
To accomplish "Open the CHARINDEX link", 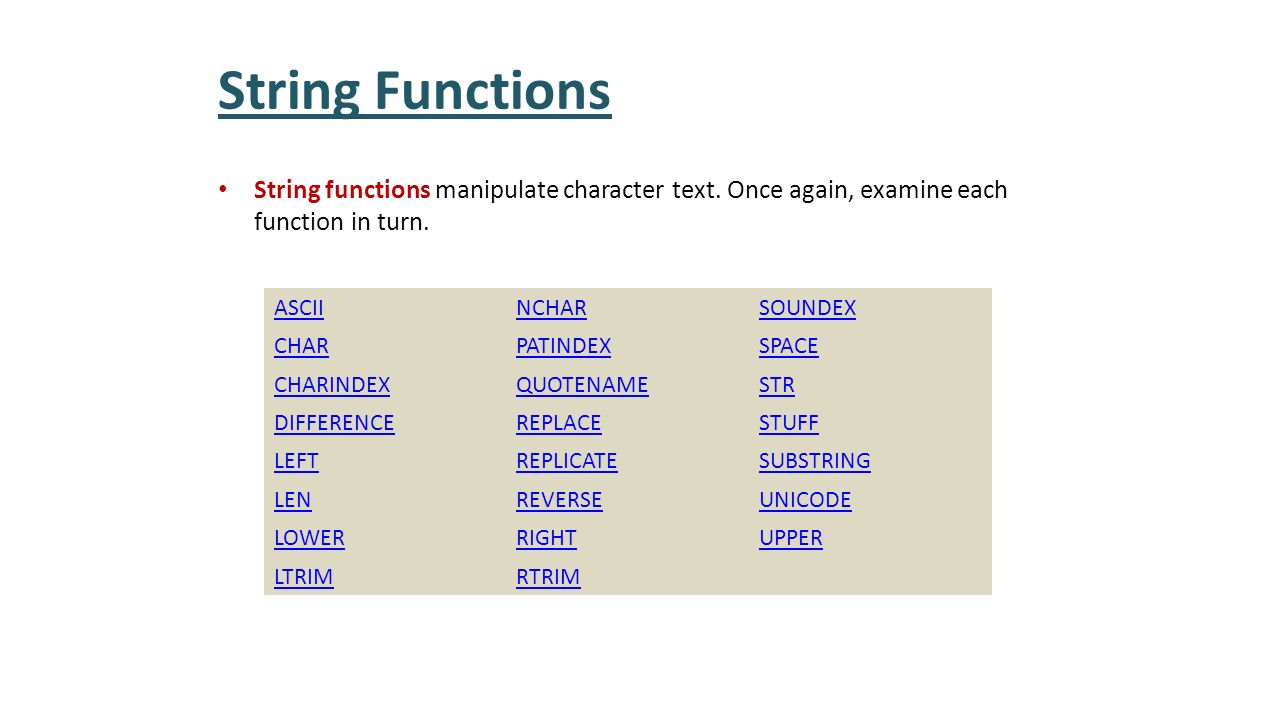I will tap(332, 385).
